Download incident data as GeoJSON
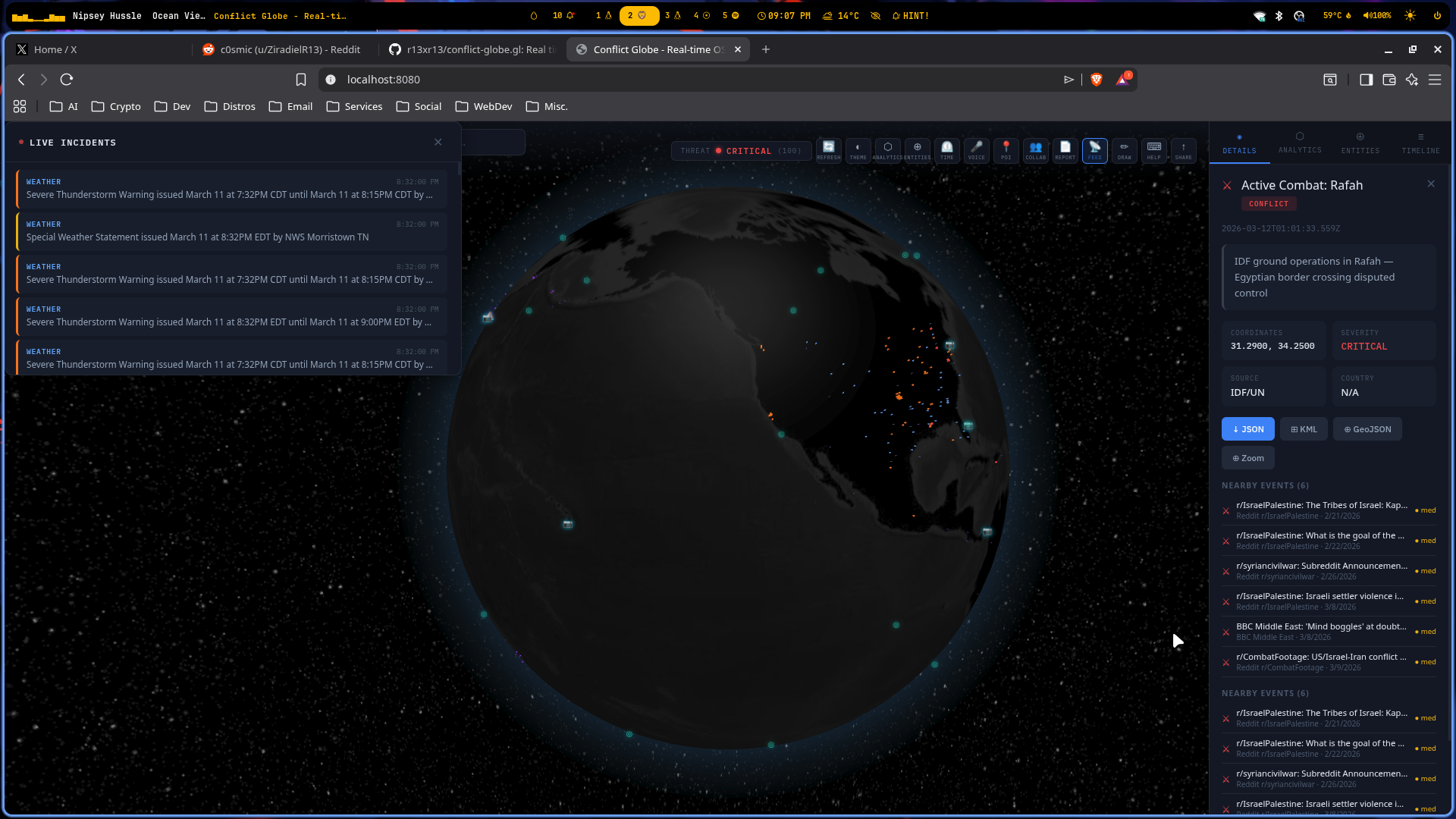1456x819 pixels. tap(1367, 428)
